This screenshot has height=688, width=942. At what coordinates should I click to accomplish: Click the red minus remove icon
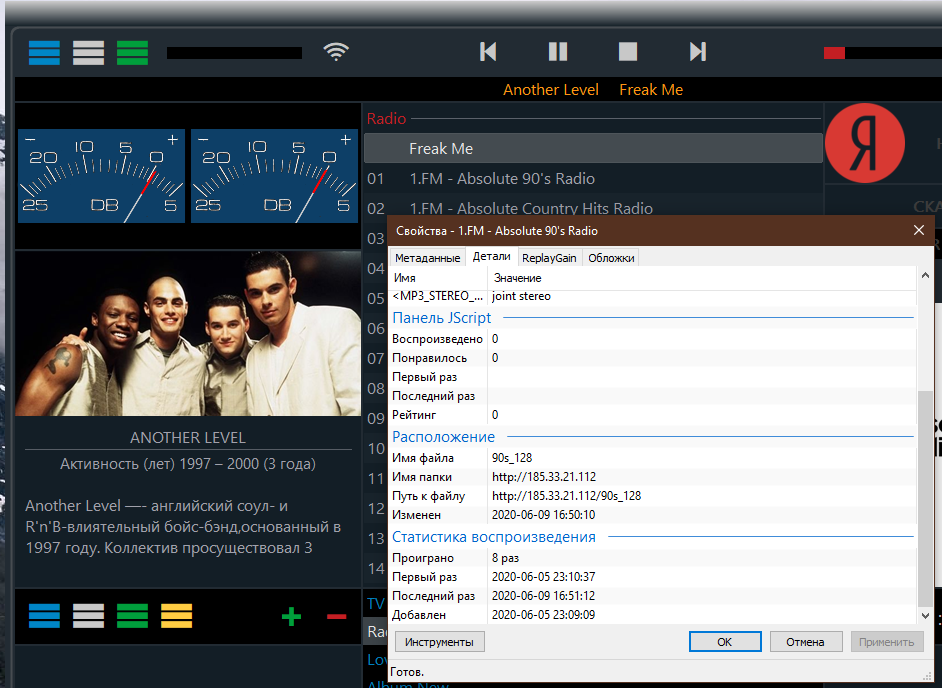pos(336,617)
